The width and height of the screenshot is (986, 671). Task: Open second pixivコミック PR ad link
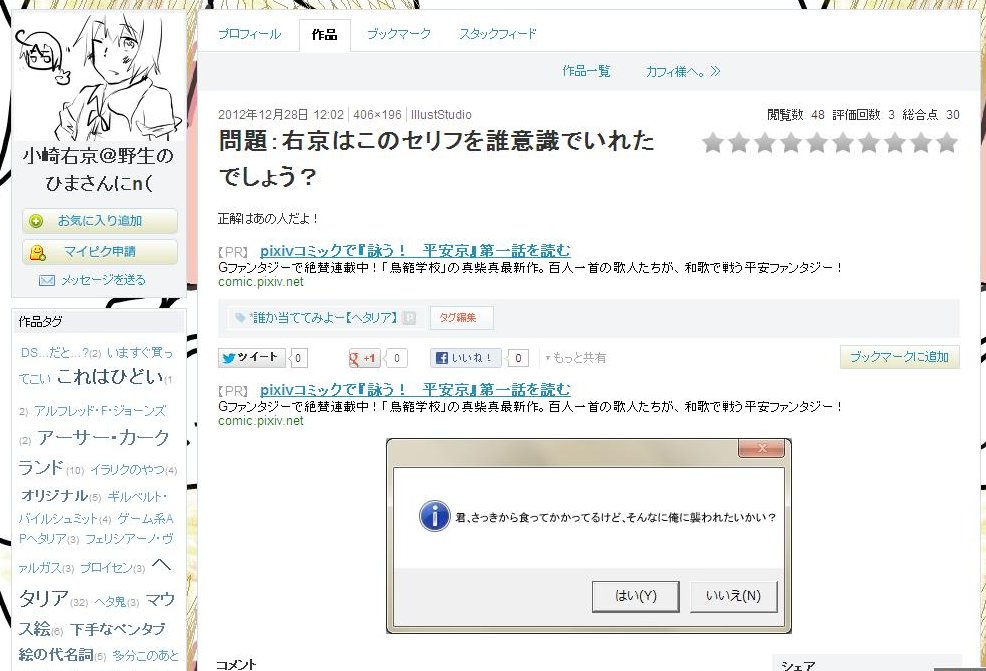point(415,390)
